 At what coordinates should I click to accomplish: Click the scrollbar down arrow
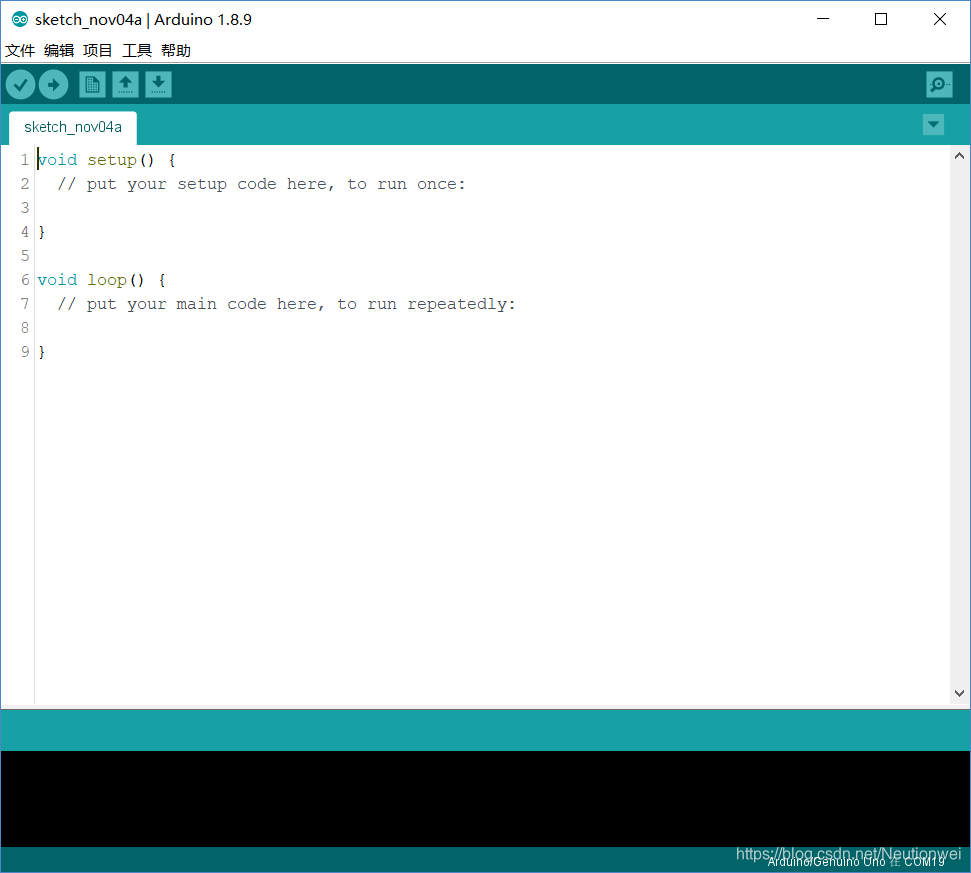959,692
